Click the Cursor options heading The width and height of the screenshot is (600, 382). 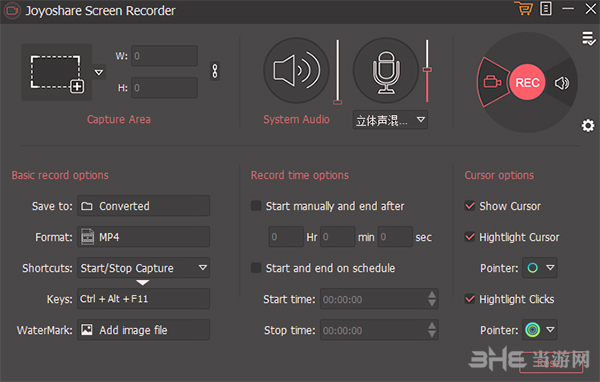click(499, 175)
